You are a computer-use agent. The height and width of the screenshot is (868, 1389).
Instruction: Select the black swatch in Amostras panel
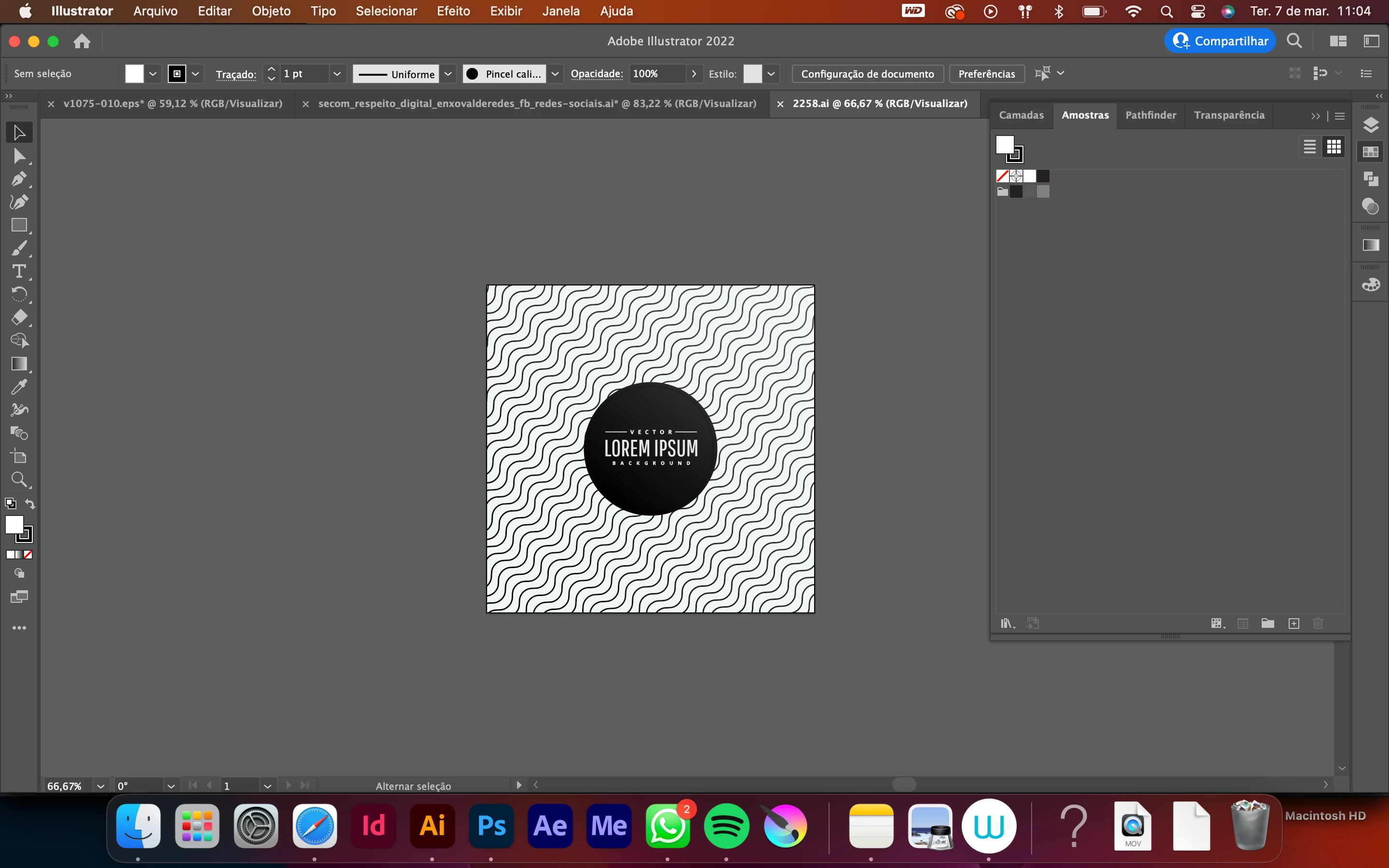click(x=1043, y=176)
